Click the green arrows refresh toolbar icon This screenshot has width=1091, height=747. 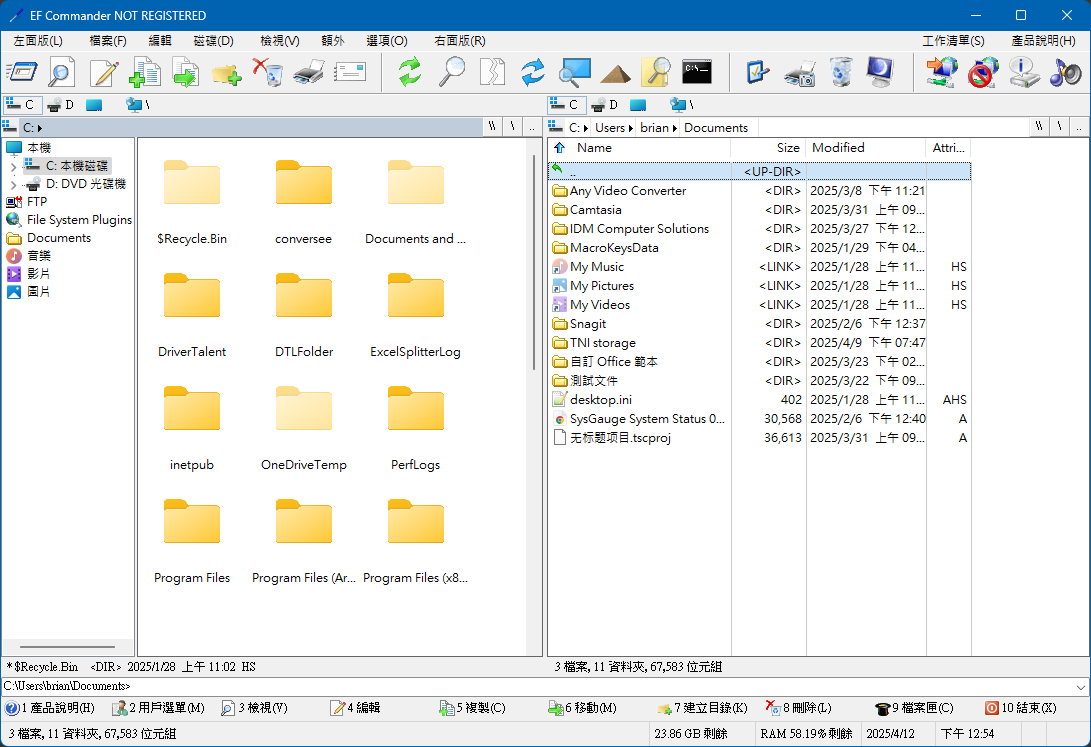pyautogui.click(x=410, y=72)
